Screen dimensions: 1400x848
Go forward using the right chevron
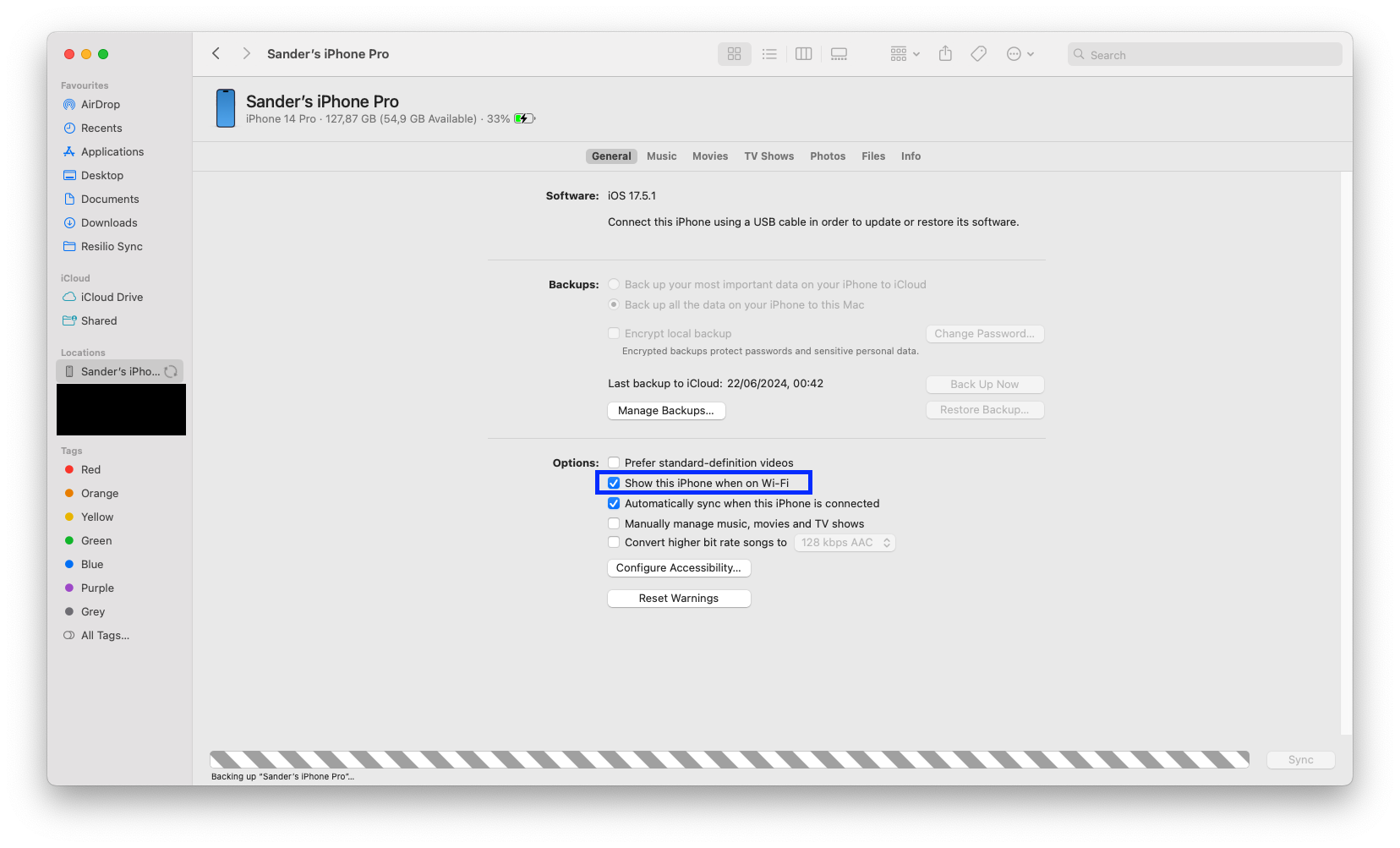point(246,53)
